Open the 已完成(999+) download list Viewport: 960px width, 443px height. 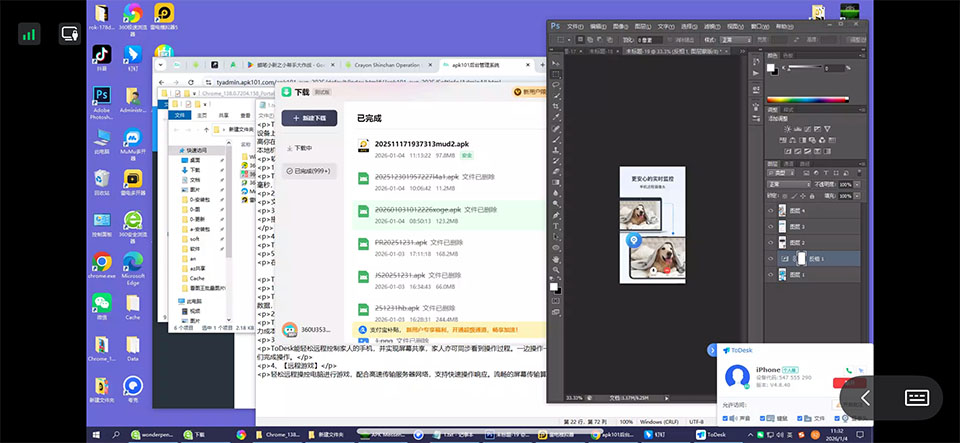(x=312, y=171)
